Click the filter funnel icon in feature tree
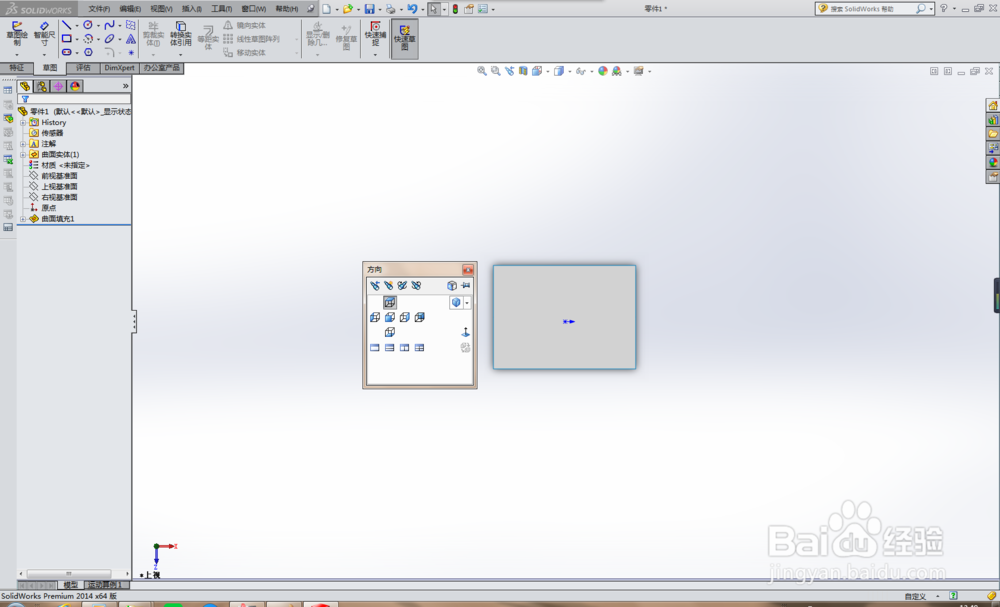 pos(25,99)
